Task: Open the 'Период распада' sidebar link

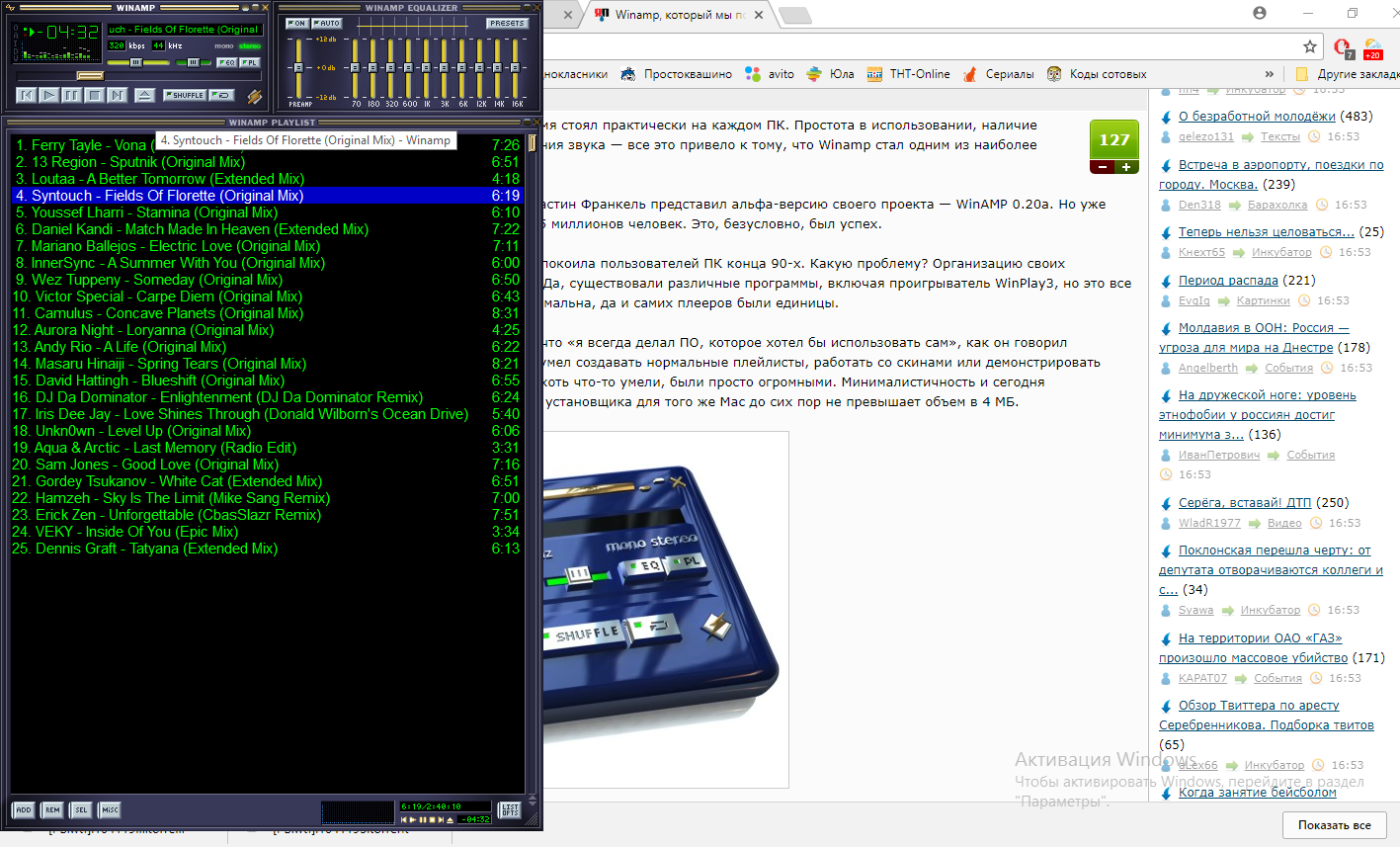Action: point(1228,281)
